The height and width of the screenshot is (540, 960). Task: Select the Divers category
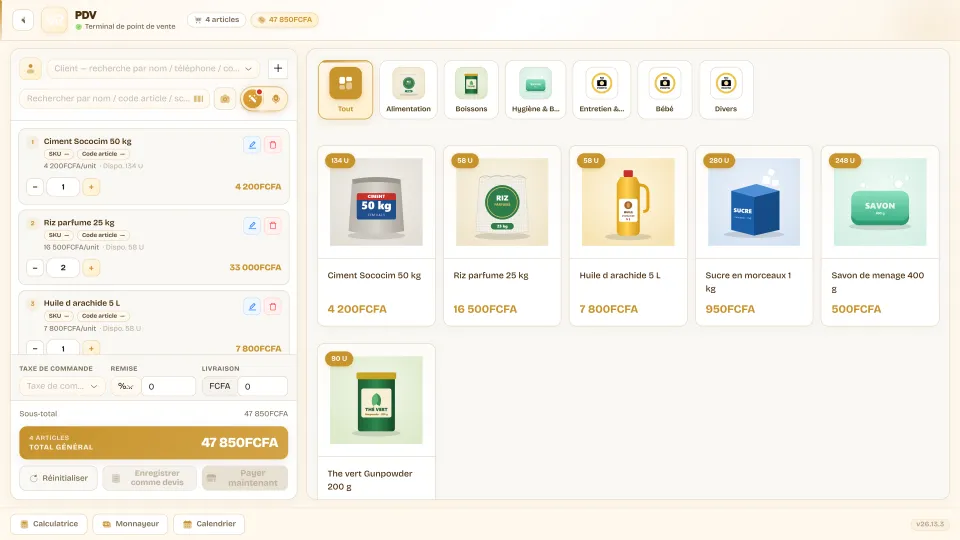point(726,89)
